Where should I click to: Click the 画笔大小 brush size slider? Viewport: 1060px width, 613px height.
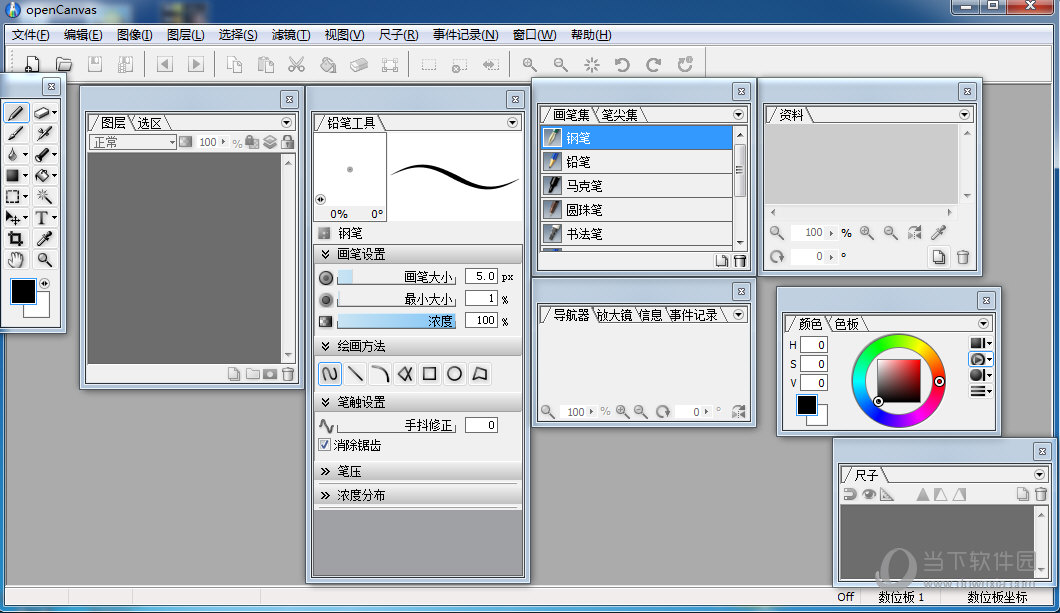coord(396,276)
